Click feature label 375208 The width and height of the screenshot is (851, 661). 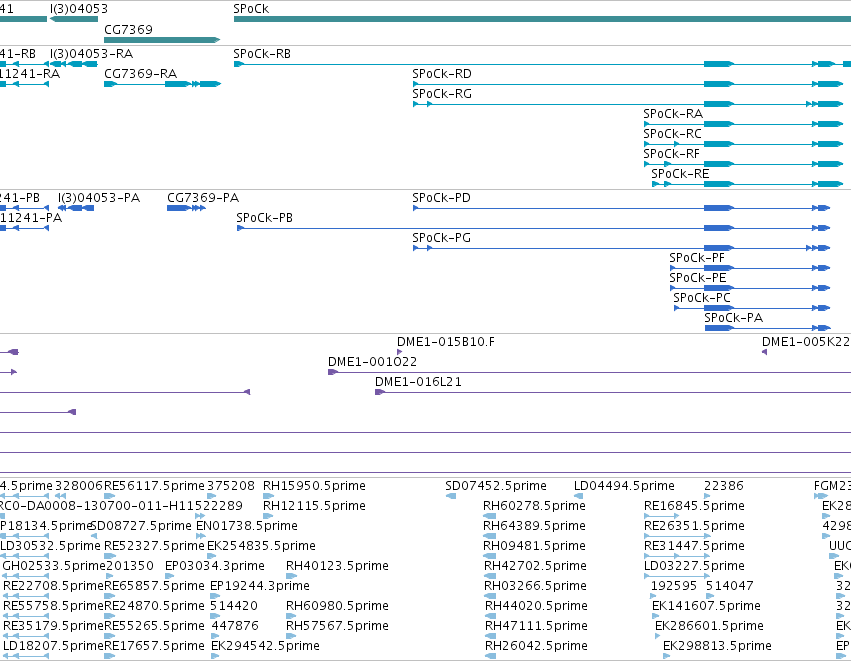(231, 486)
